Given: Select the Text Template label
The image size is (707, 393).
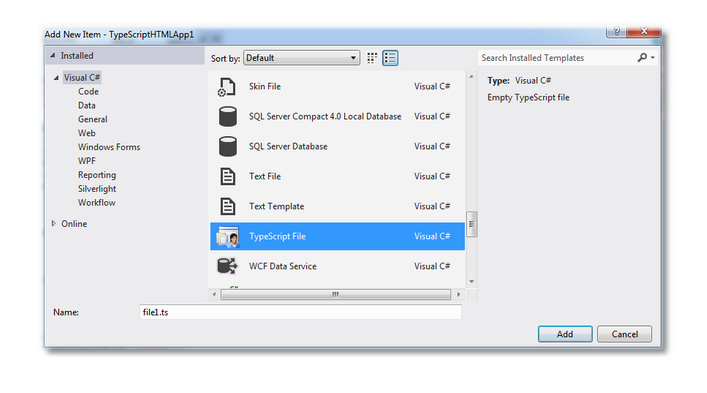Looking at the screenshot, I should tap(276, 206).
